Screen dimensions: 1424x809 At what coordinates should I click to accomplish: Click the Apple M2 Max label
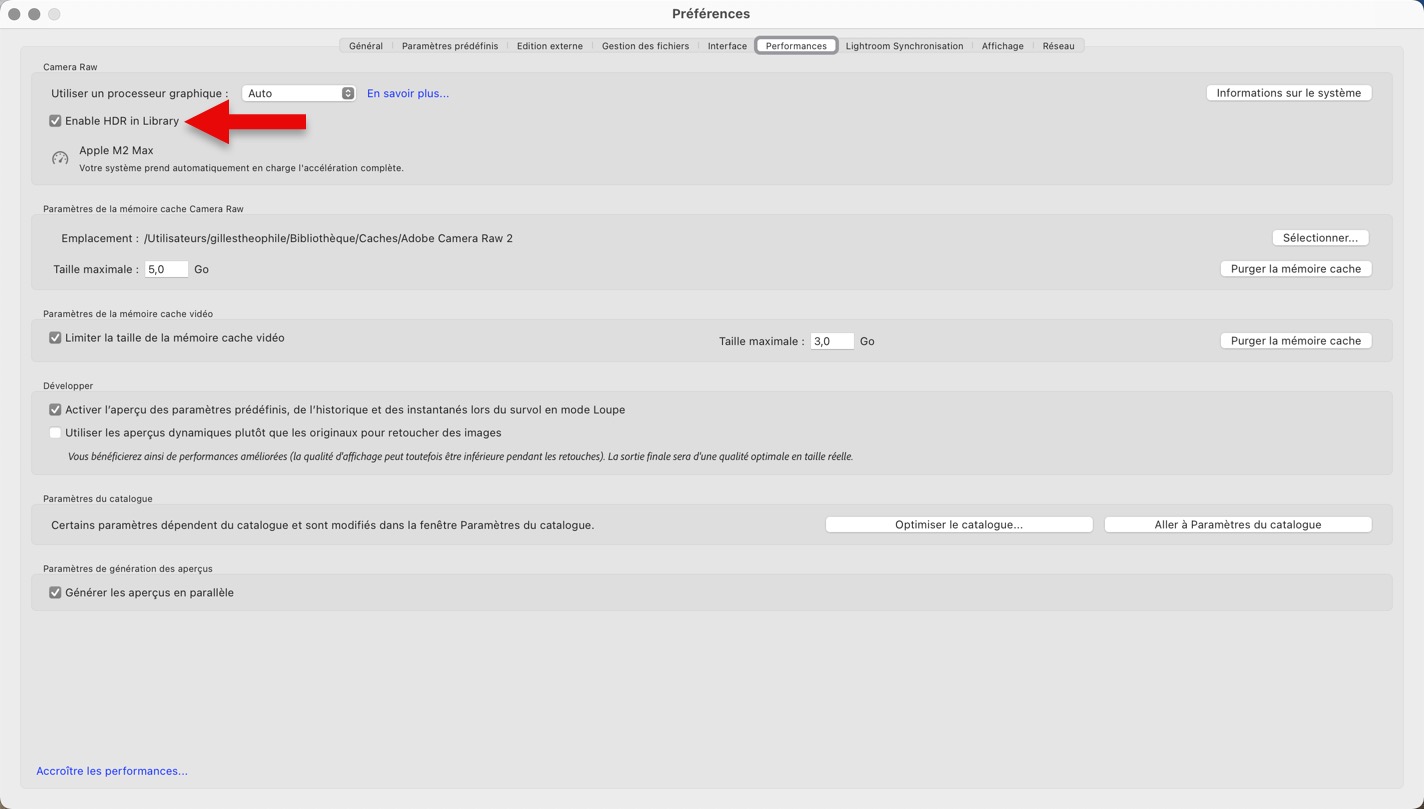click(x=116, y=151)
